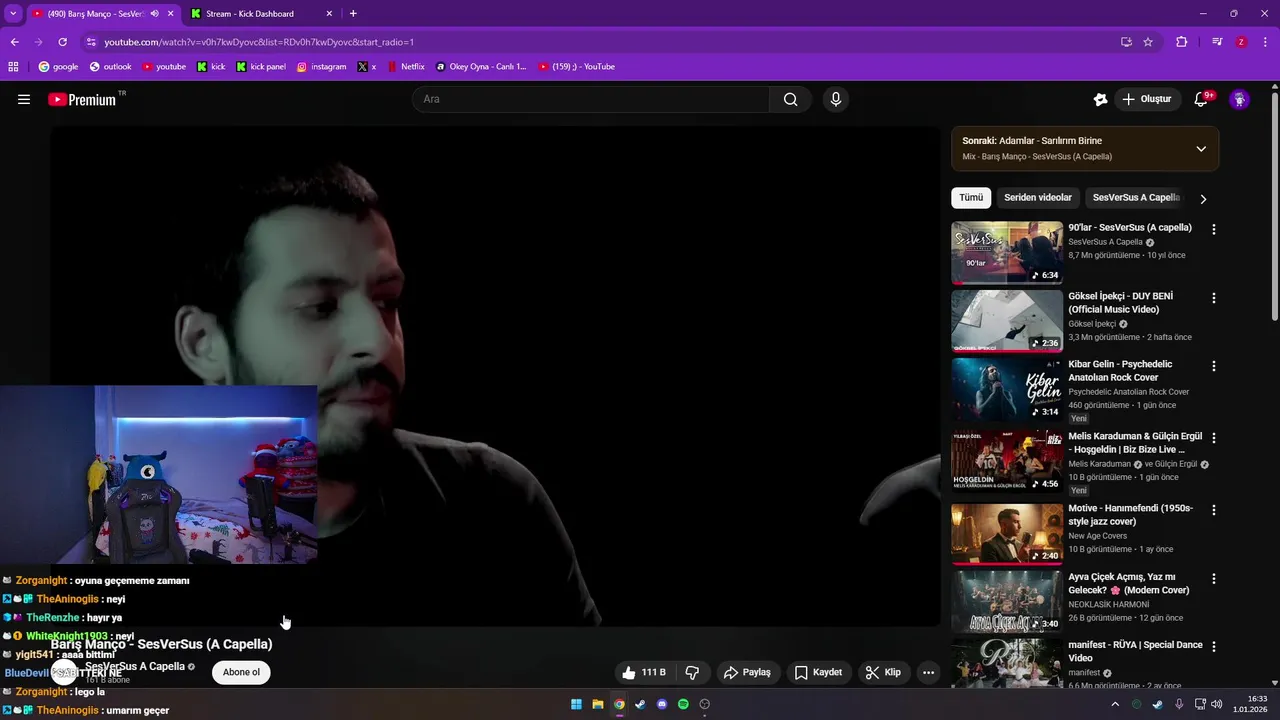Viewport: 1280px width, 720px height.
Task: Click the search magnifier button
Action: point(790,99)
